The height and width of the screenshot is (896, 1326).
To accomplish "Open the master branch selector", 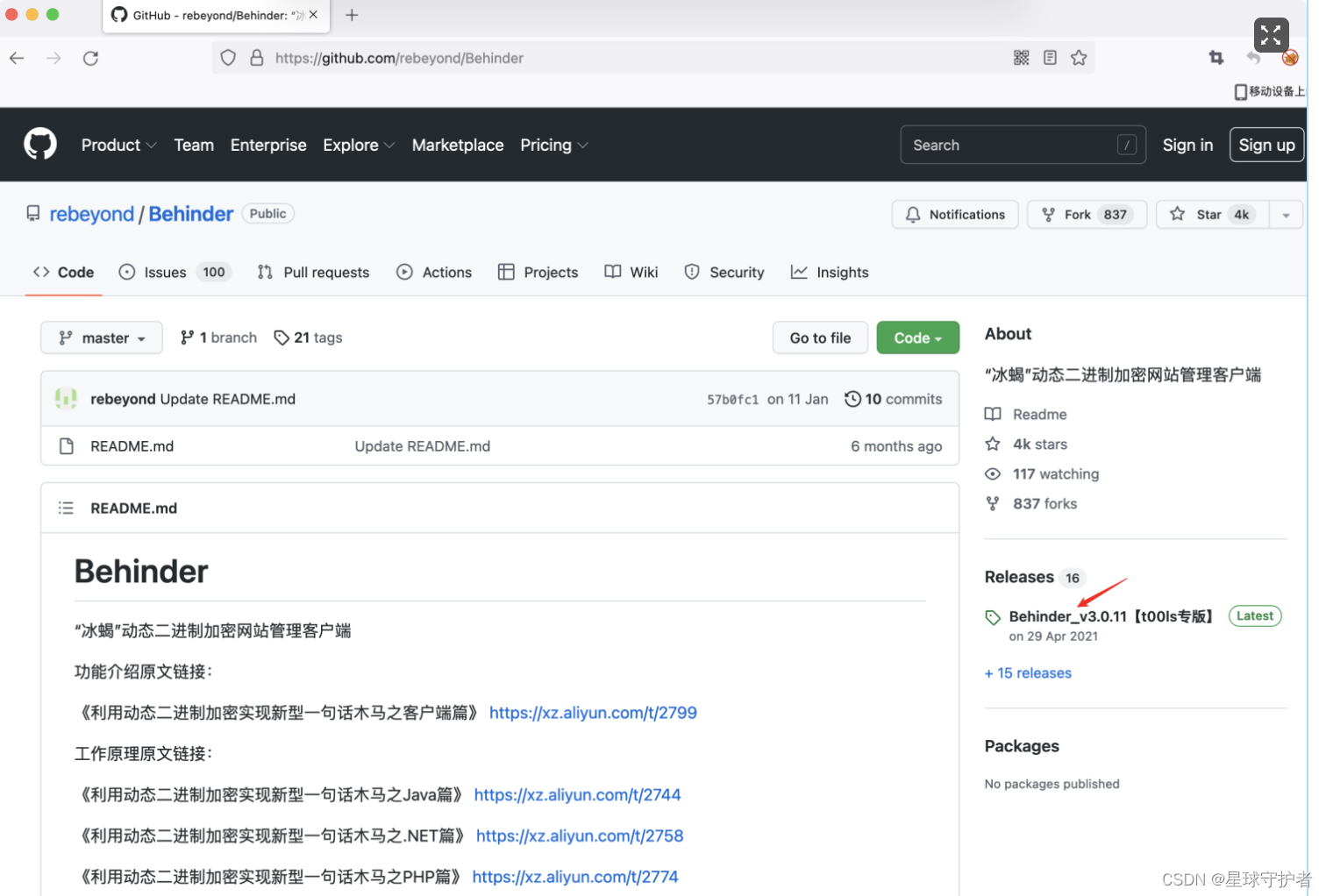I will pyautogui.click(x=102, y=338).
